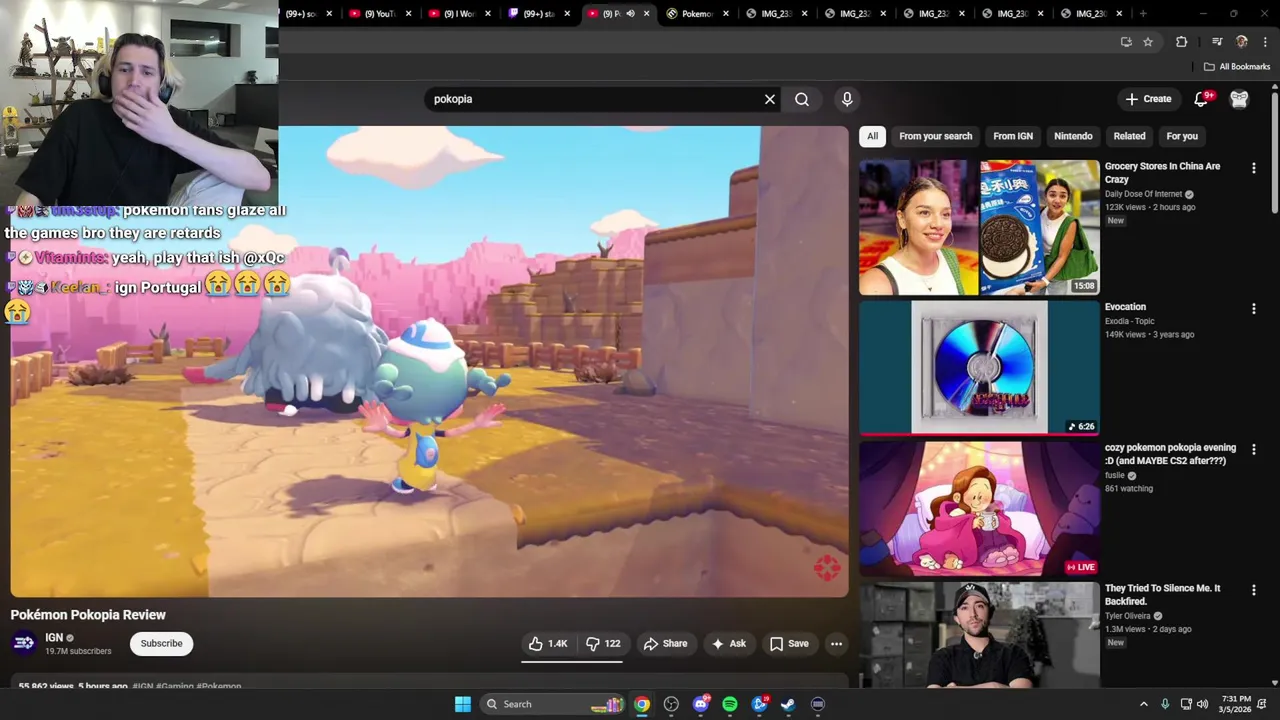Switch to the Twitch (99+) tab
Image resolution: width=1280 pixels, height=720 pixels.
pos(539,14)
